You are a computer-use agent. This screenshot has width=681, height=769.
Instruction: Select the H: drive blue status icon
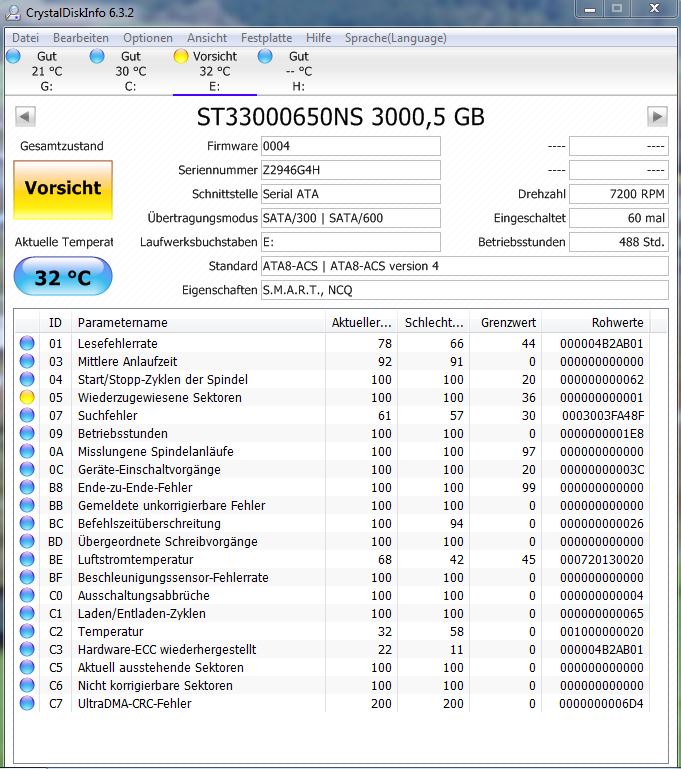[x=265, y=56]
